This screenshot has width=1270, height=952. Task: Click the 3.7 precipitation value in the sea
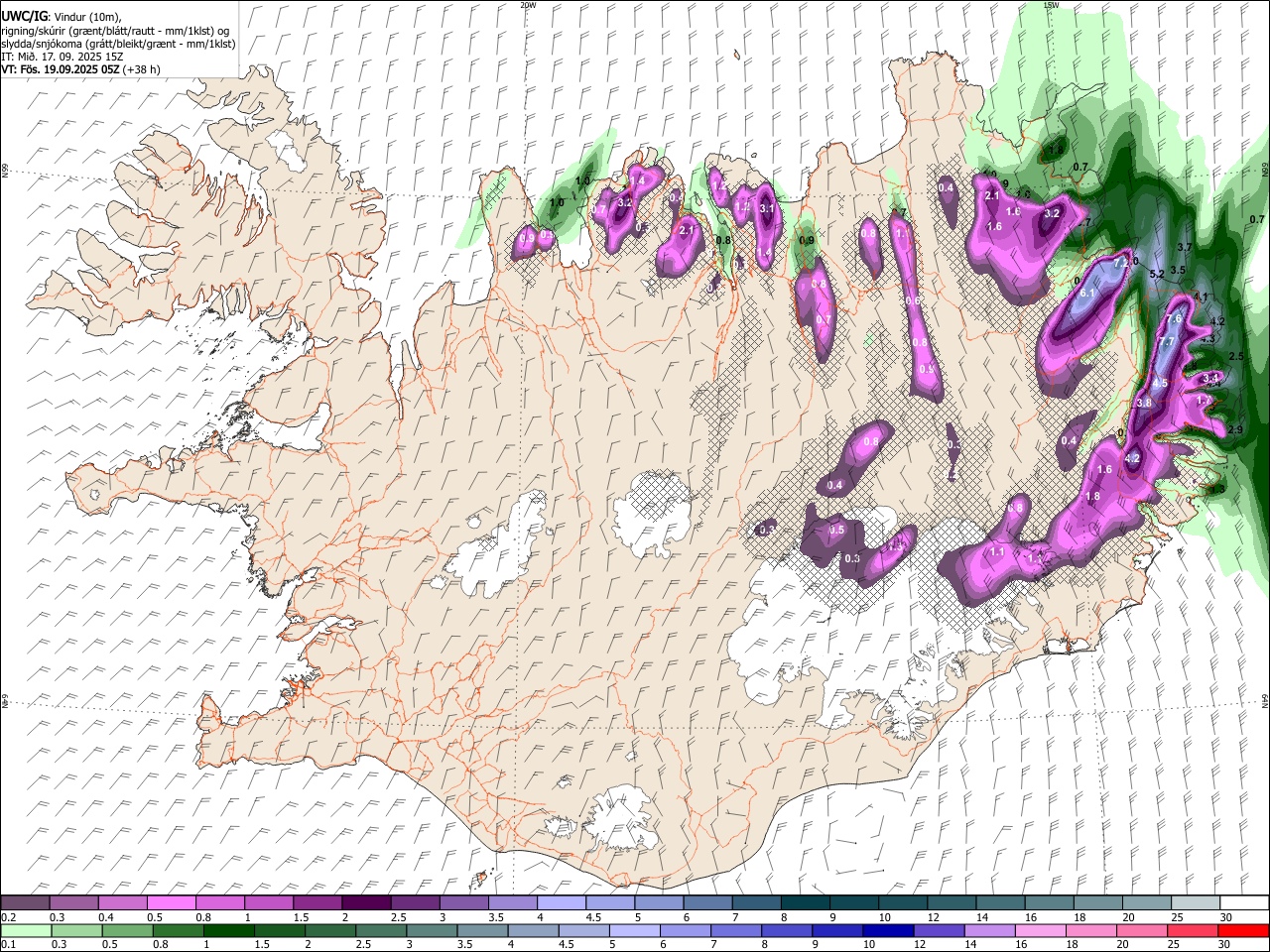tap(1184, 247)
